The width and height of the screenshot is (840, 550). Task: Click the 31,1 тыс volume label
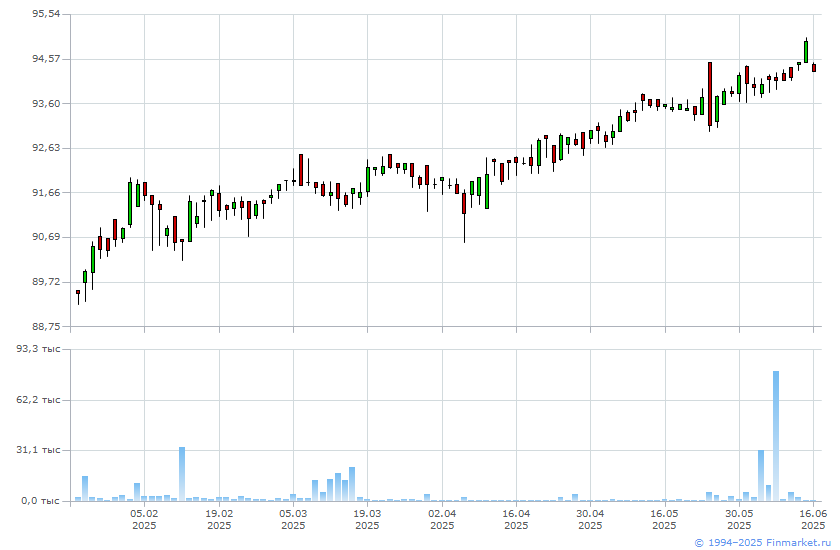(x=38, y=450)
